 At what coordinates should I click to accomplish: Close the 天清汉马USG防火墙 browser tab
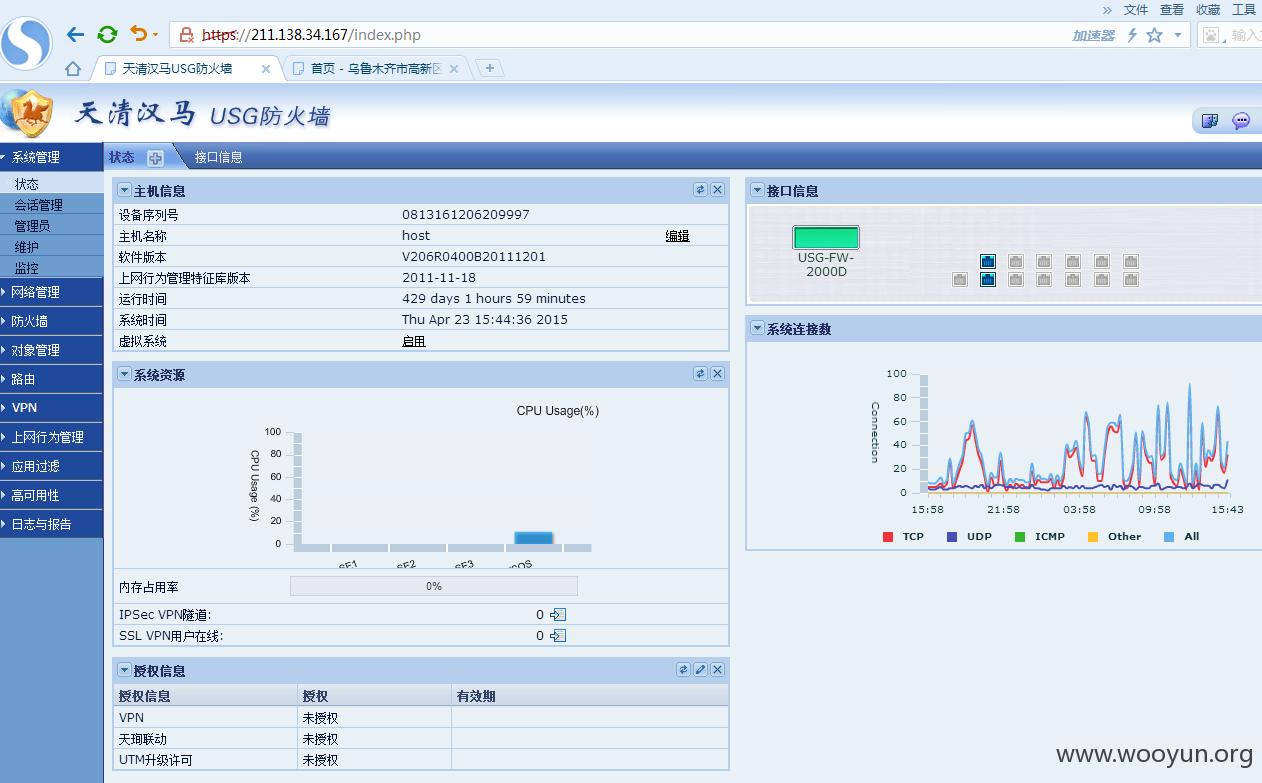point(266,69)
